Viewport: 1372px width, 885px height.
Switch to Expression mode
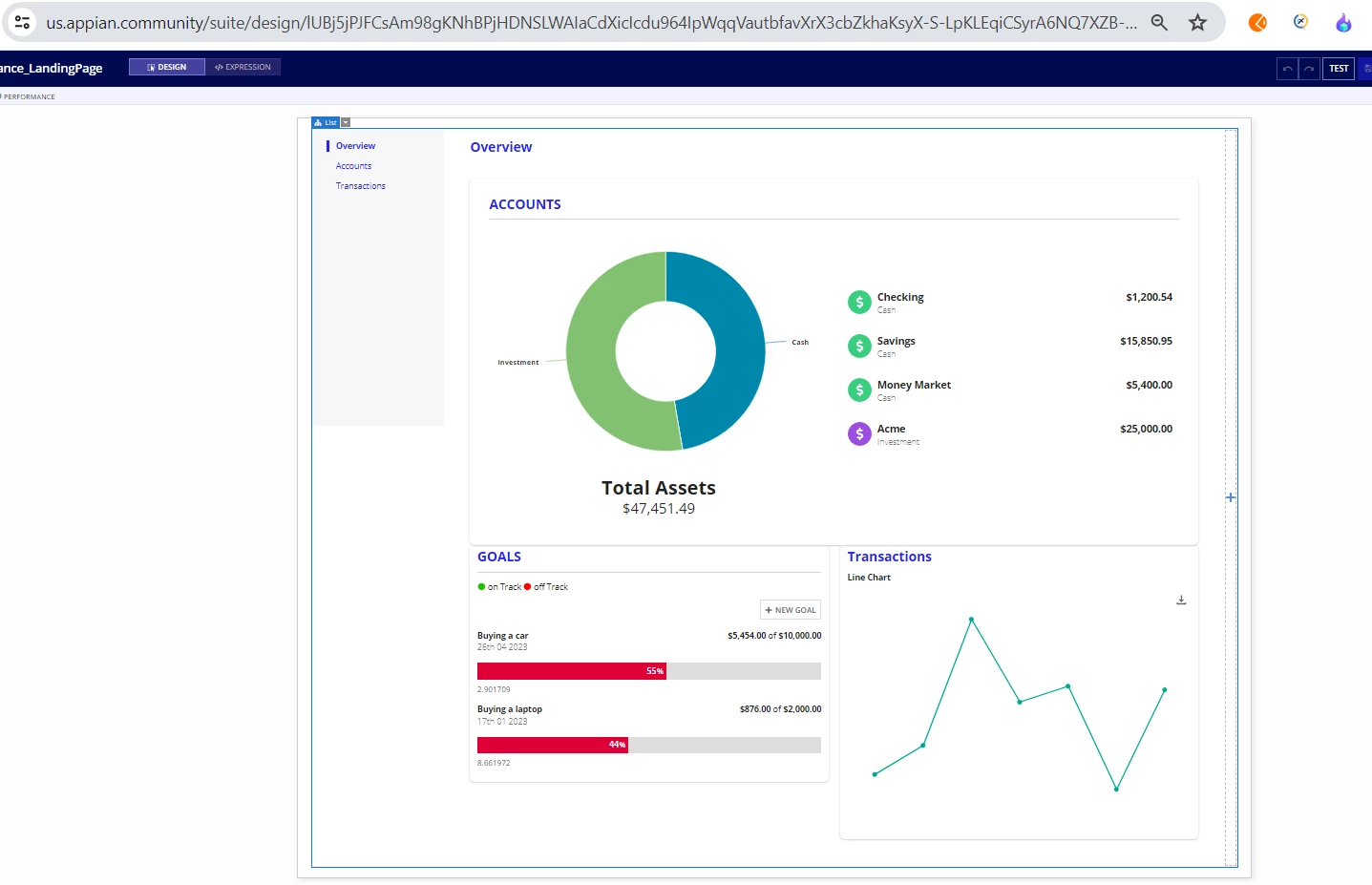pyautogui.click(x=243, y=67)
